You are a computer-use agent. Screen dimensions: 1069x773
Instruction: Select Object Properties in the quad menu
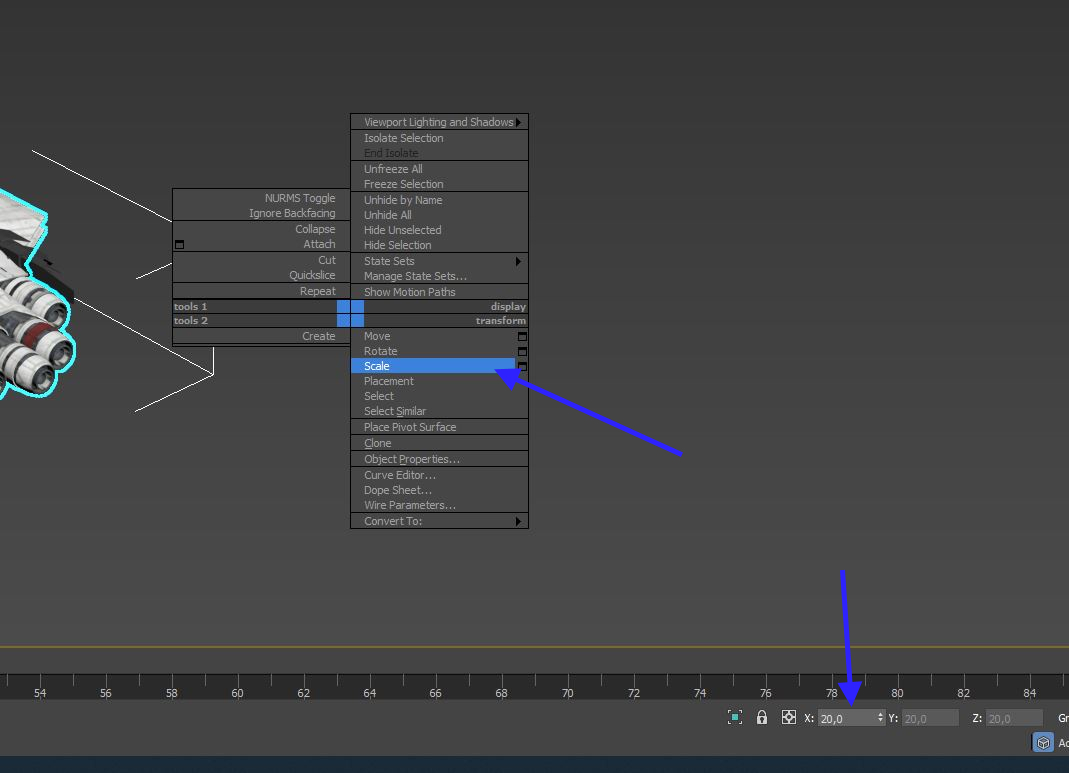(411, 459)
